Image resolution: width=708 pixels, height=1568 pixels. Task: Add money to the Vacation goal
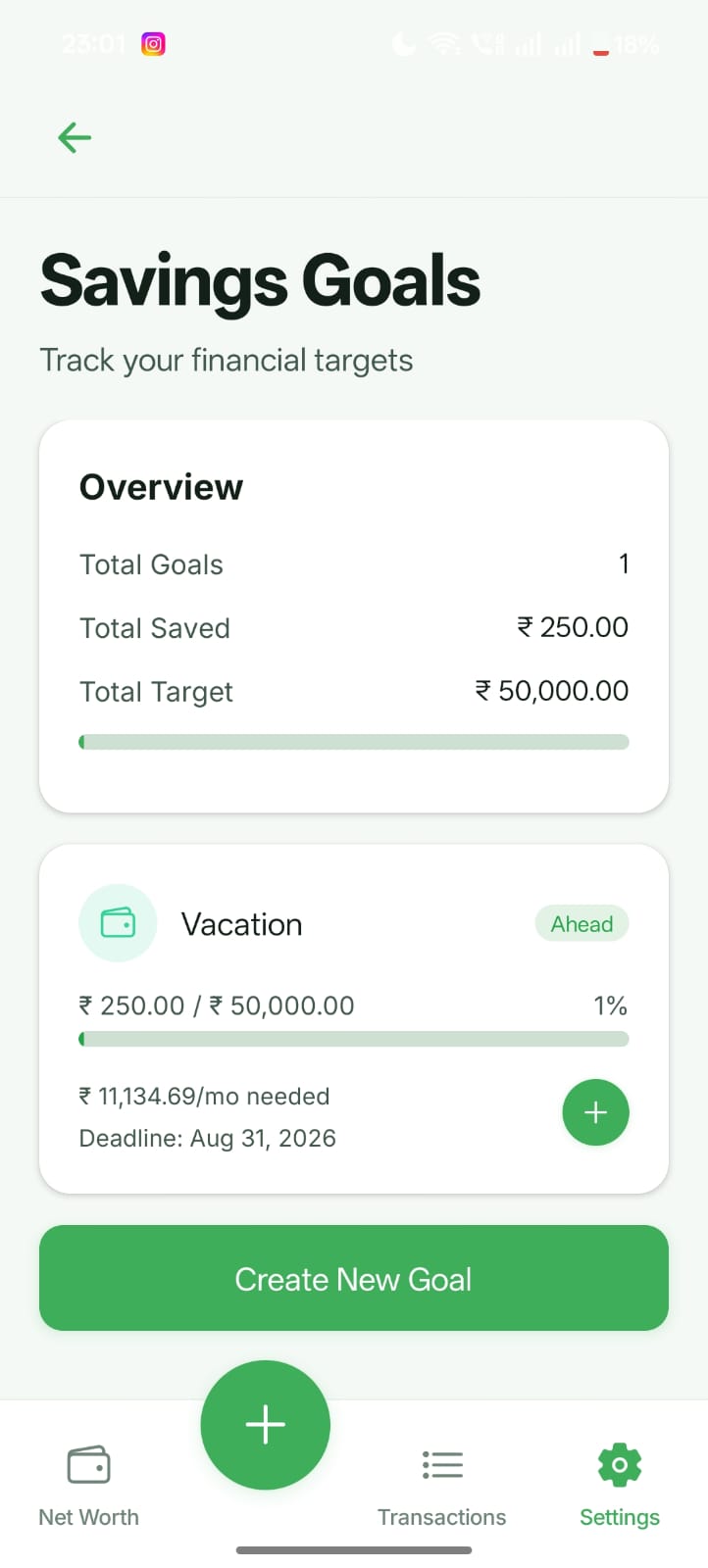[x=595, y=1112]
